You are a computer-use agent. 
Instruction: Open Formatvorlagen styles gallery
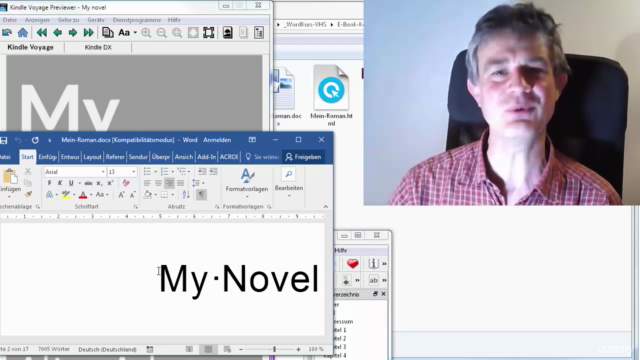[x=247, y=182]
